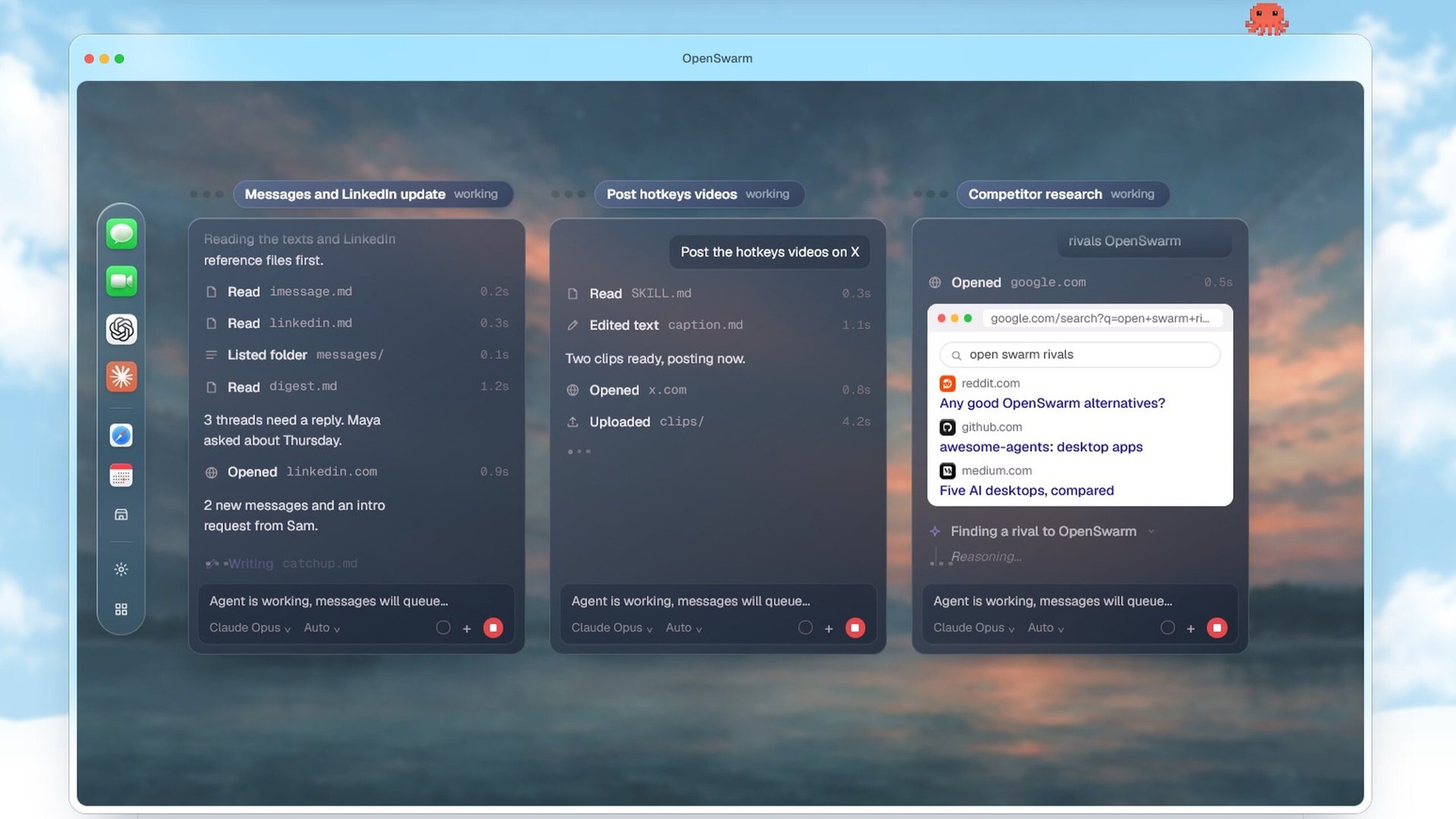Screen dimensions: 1456x819
Task: Open the Any good OpenSwarm alternatives link
Action: [x=1052, y=403]
